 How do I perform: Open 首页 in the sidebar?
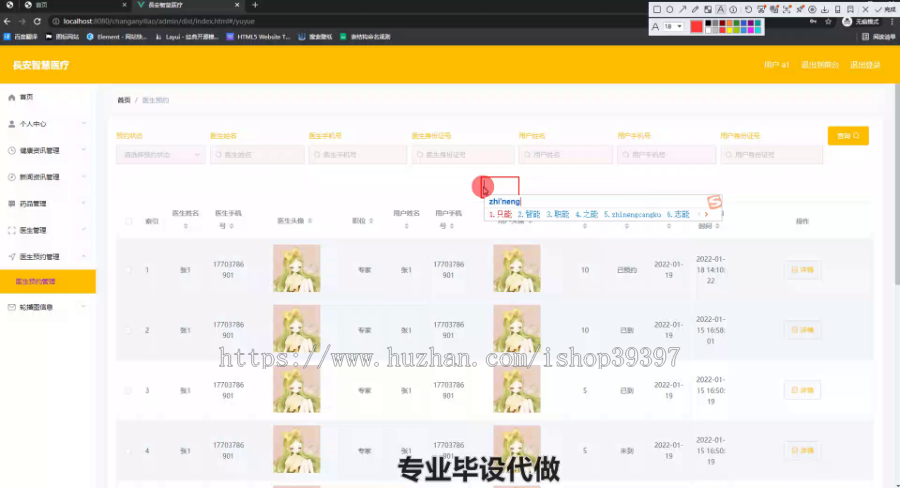coord(48,97)
